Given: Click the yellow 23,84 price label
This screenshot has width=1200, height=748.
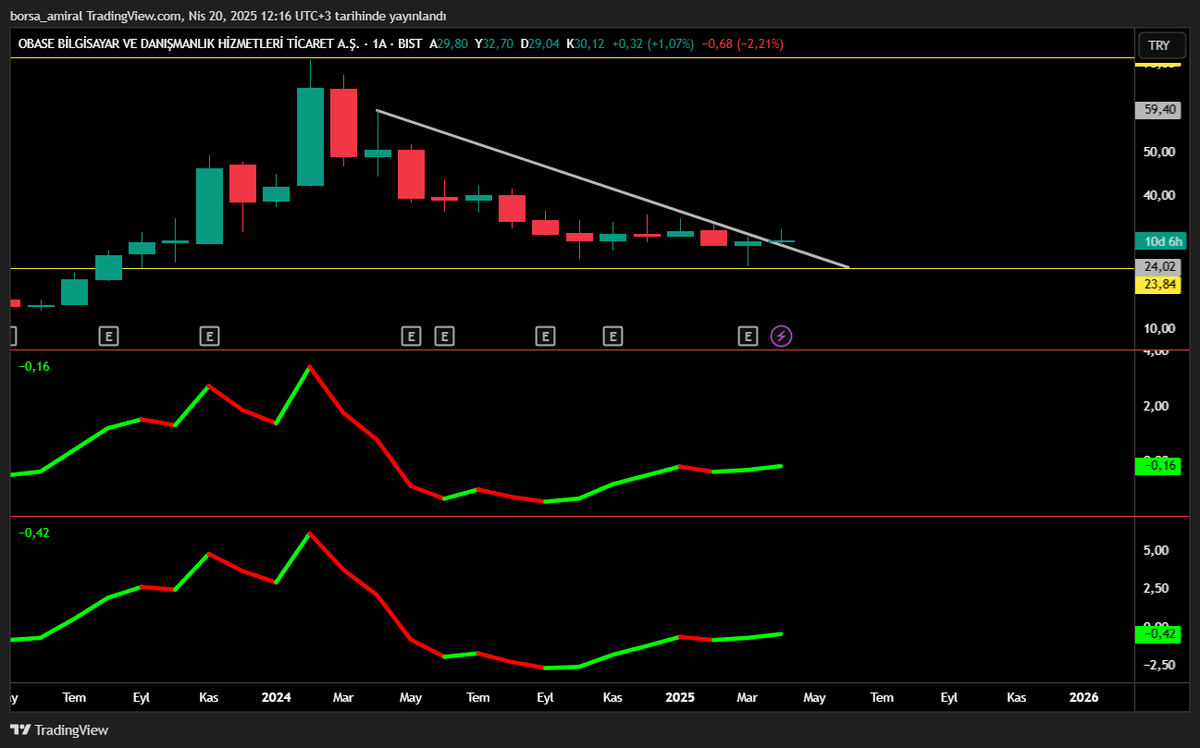Looking at the screenshot, I should (1159, 285).
